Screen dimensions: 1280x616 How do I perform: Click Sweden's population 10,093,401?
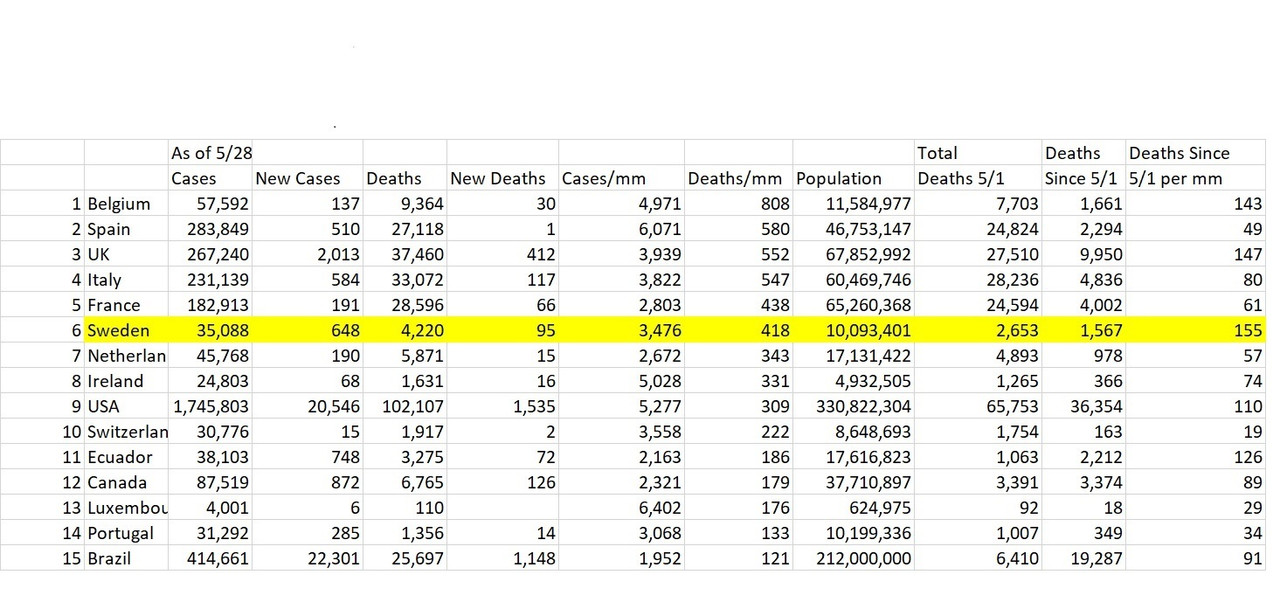(853, 330)
